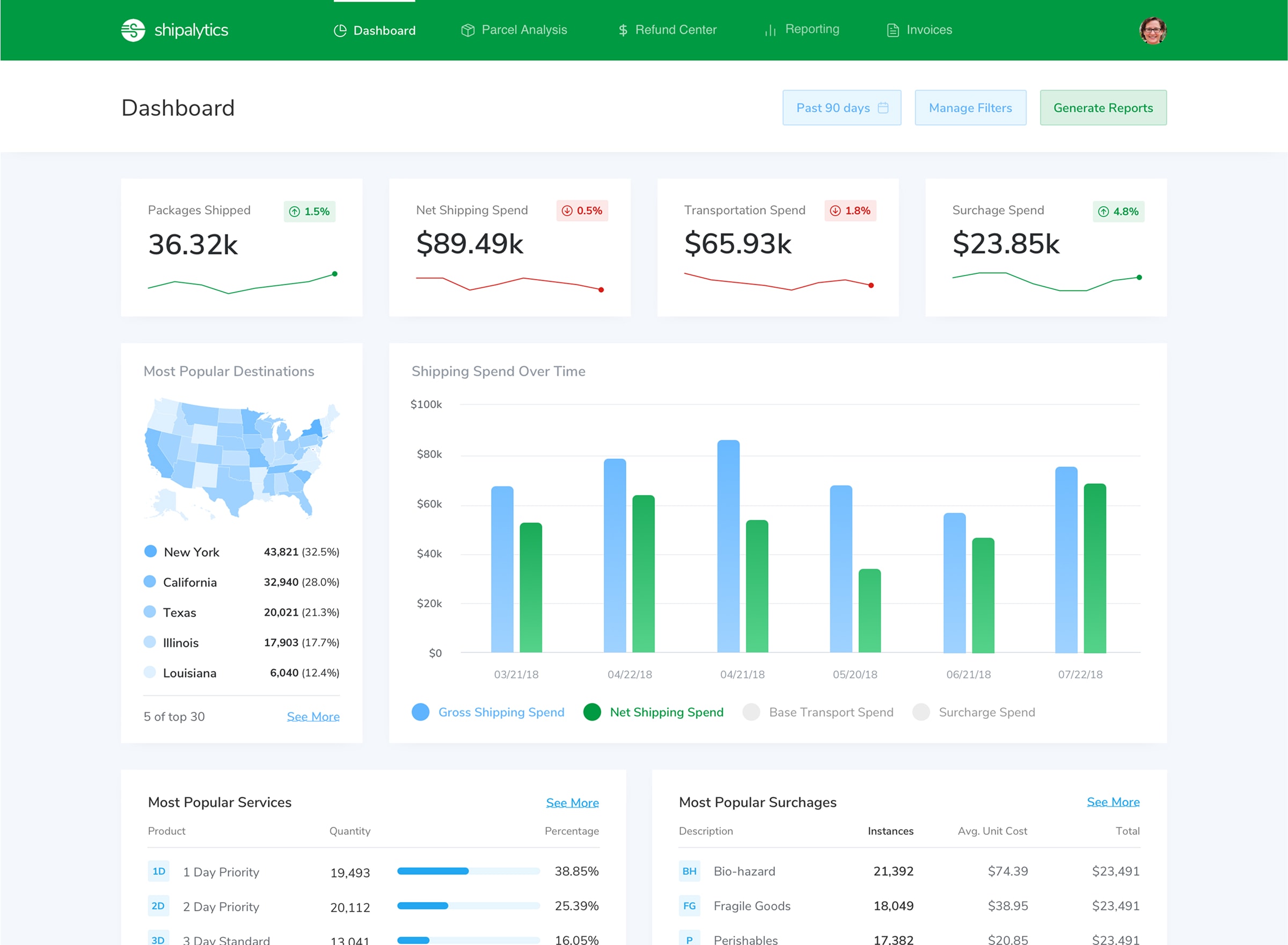
Task: Expand Most Popular Surchages with See More
Action: 1113,802
